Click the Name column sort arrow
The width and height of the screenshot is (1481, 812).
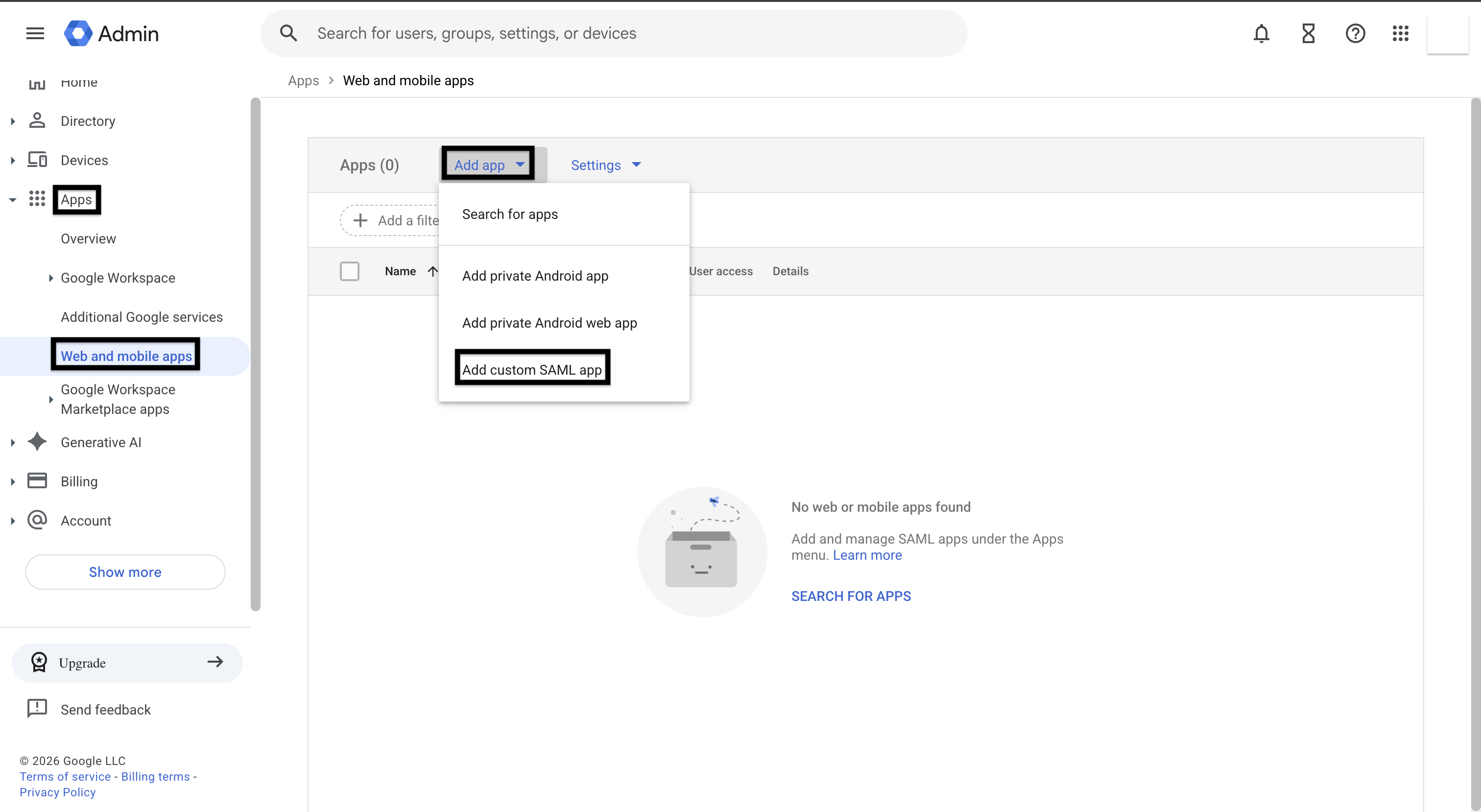[x=432, y=271]
